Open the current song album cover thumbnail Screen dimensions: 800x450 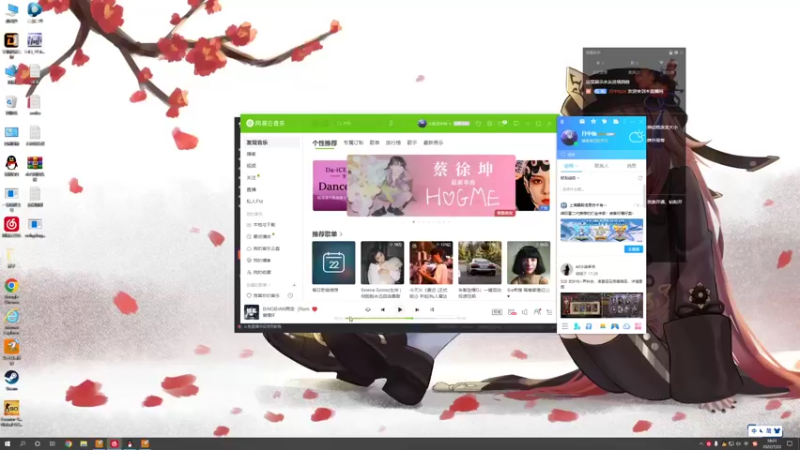coord(251,312)
